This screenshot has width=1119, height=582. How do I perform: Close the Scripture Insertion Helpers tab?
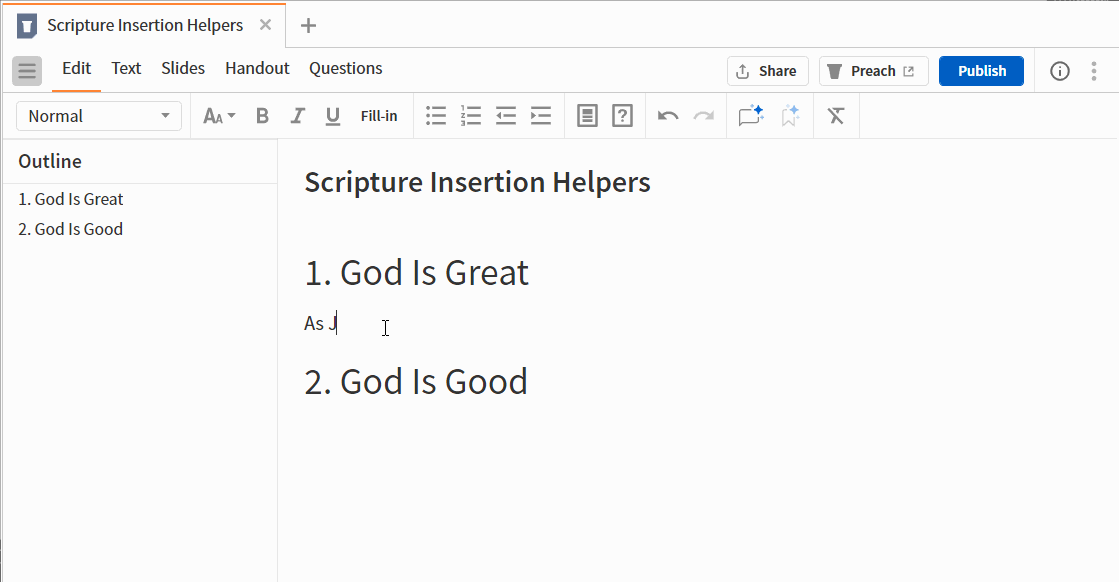[x=265, y=25]
